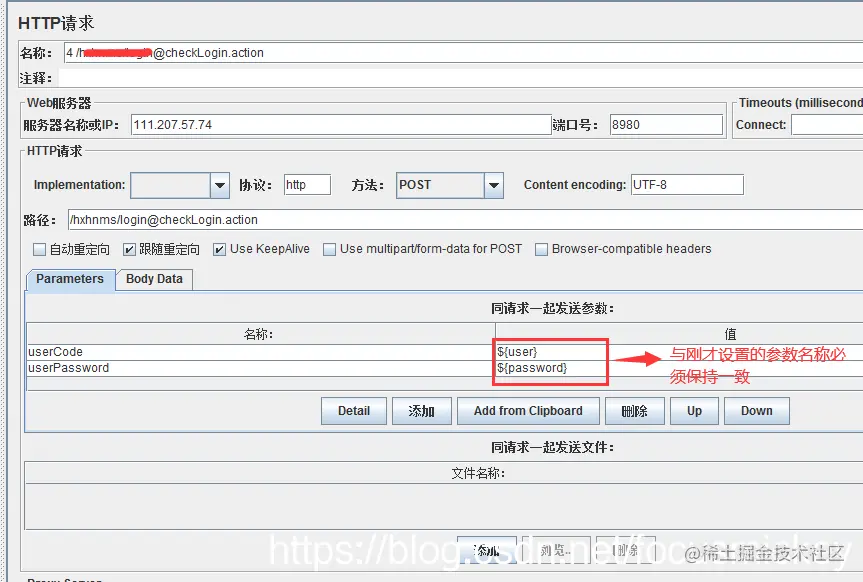The width and height of the screenshot is (863, 582).
Task: Enable Use multipart/form-data for POST
Action: tap(329, 249)
